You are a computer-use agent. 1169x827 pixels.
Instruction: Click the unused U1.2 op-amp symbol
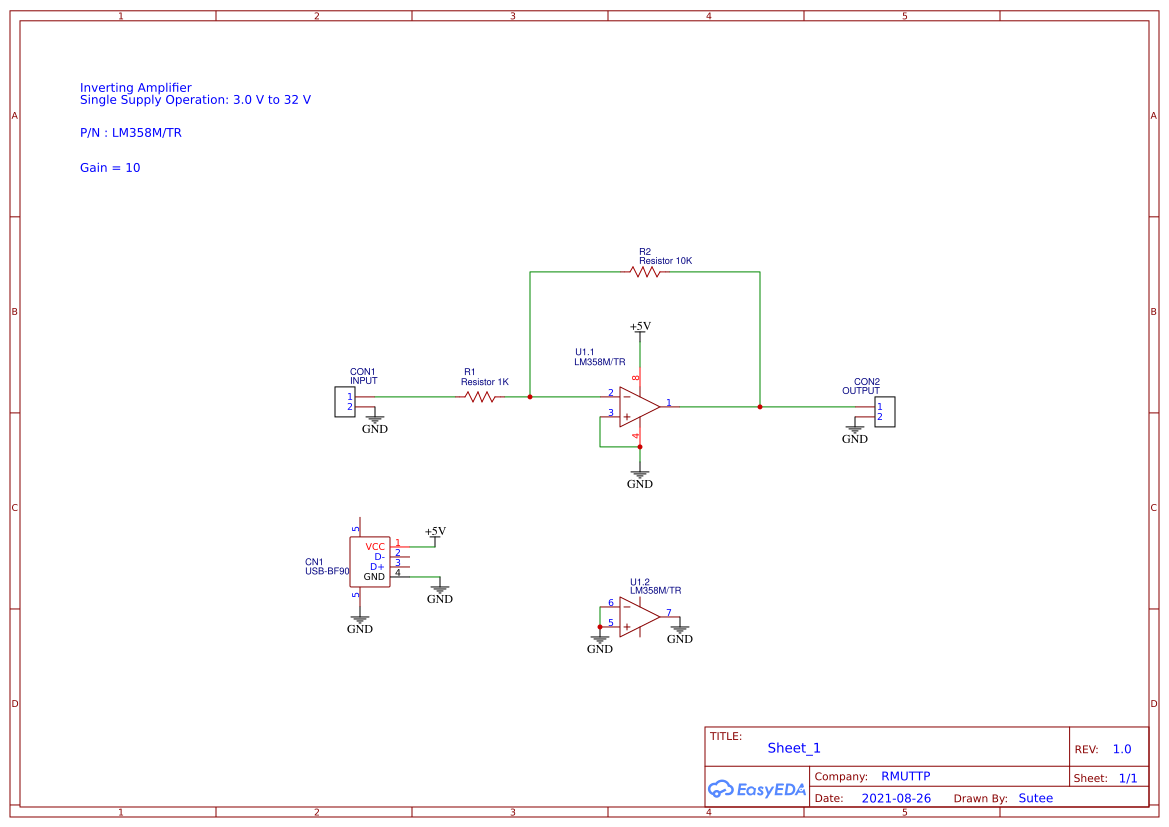[x=635, y=618]
